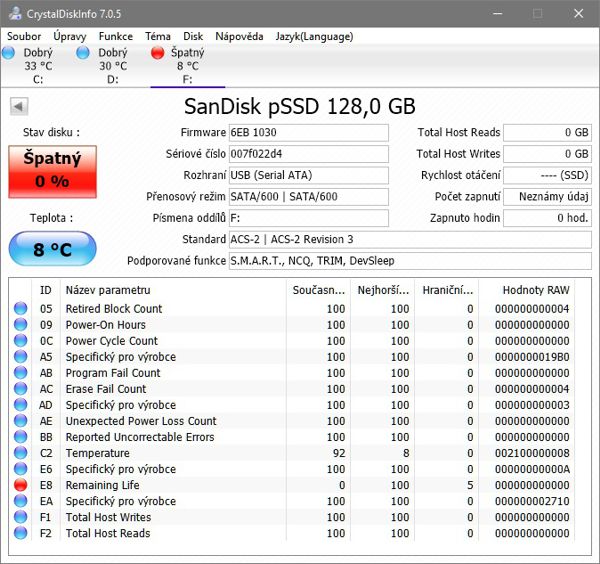
Task: Select Remaining Life threshold value 5
Action: 470,485
